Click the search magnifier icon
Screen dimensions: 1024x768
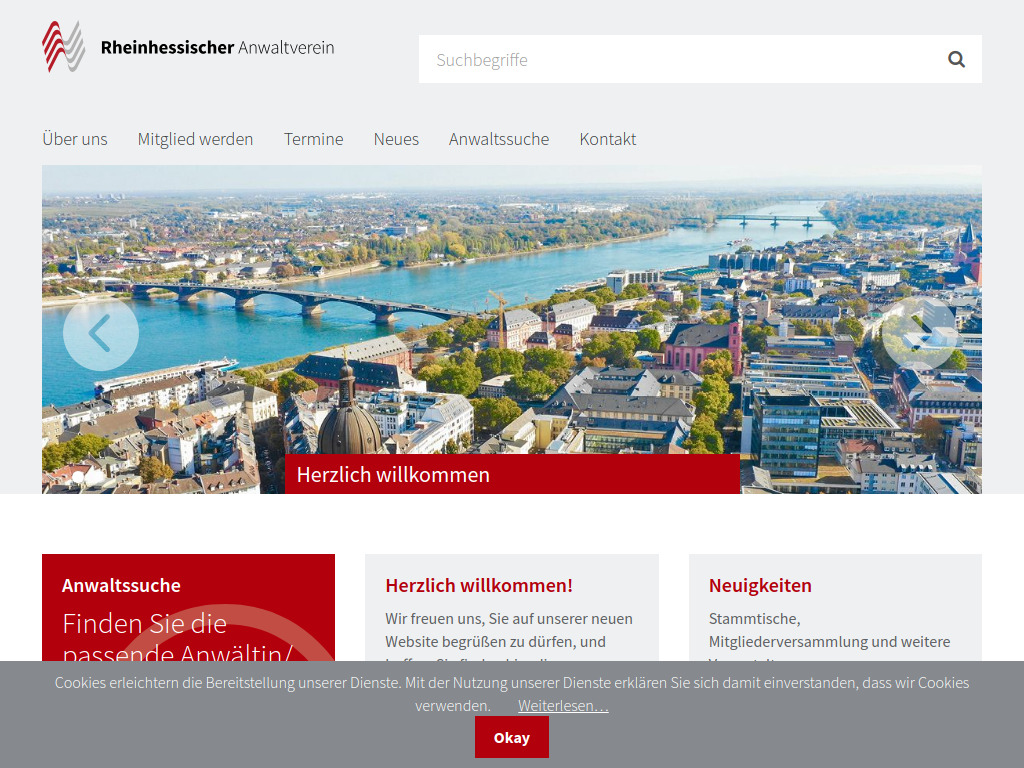click(956, 59)
